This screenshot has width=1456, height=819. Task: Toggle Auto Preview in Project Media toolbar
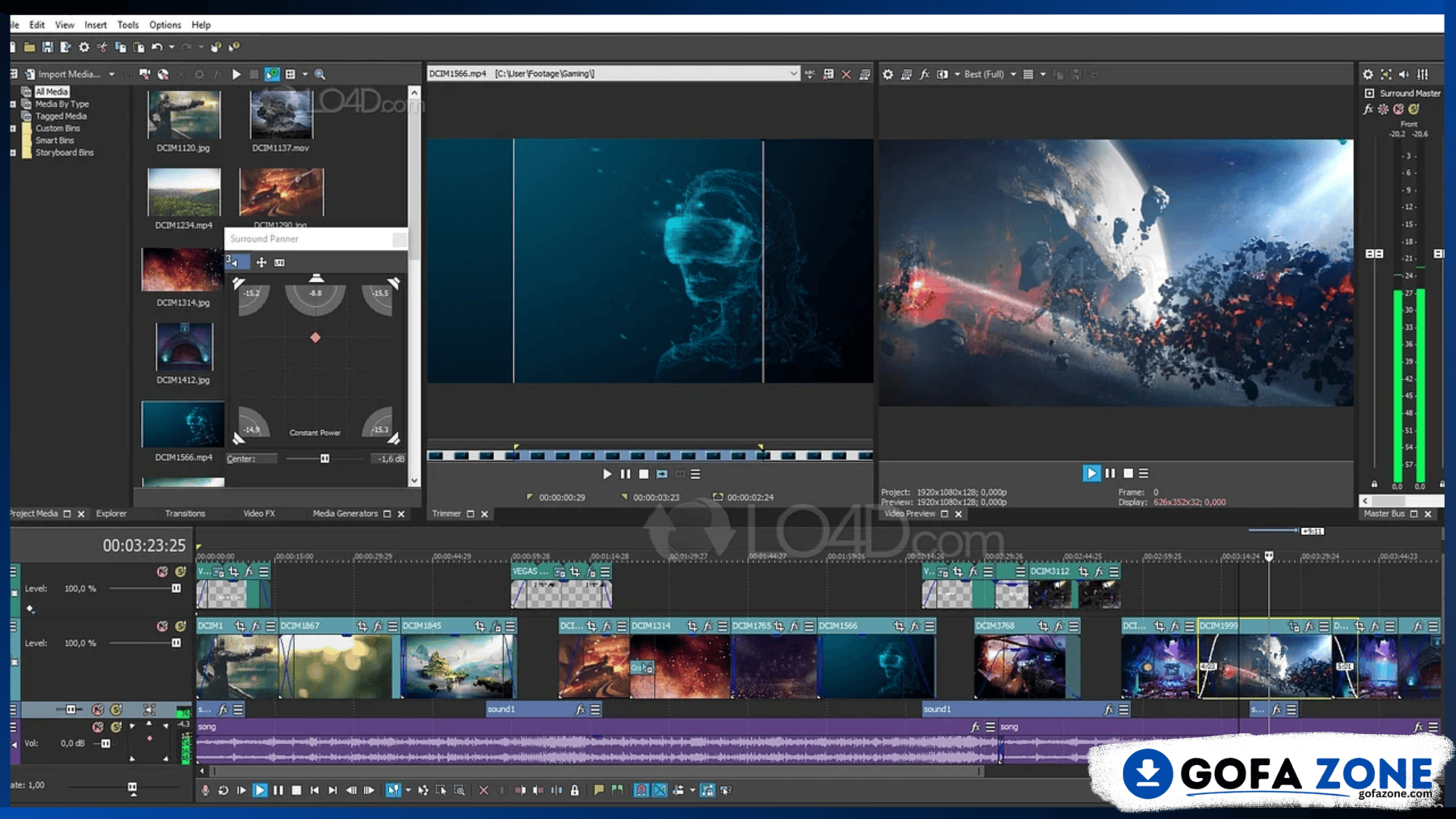tap(272, 74)
